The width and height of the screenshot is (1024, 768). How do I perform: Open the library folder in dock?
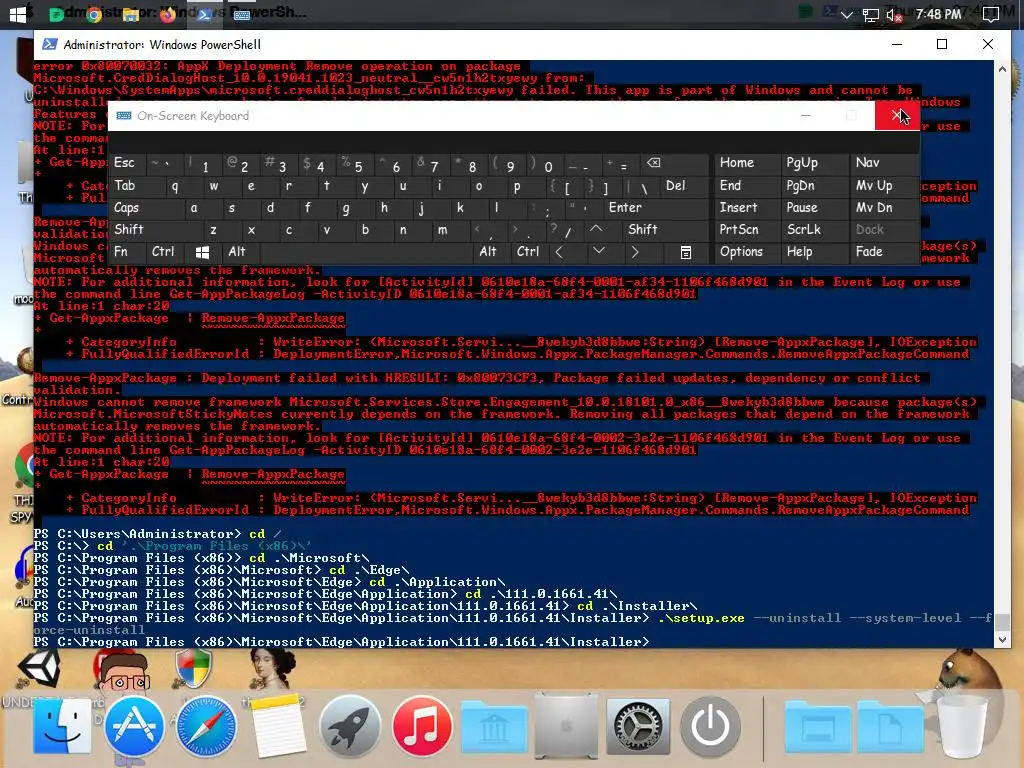pyautogui.click(x=494, y=728)
